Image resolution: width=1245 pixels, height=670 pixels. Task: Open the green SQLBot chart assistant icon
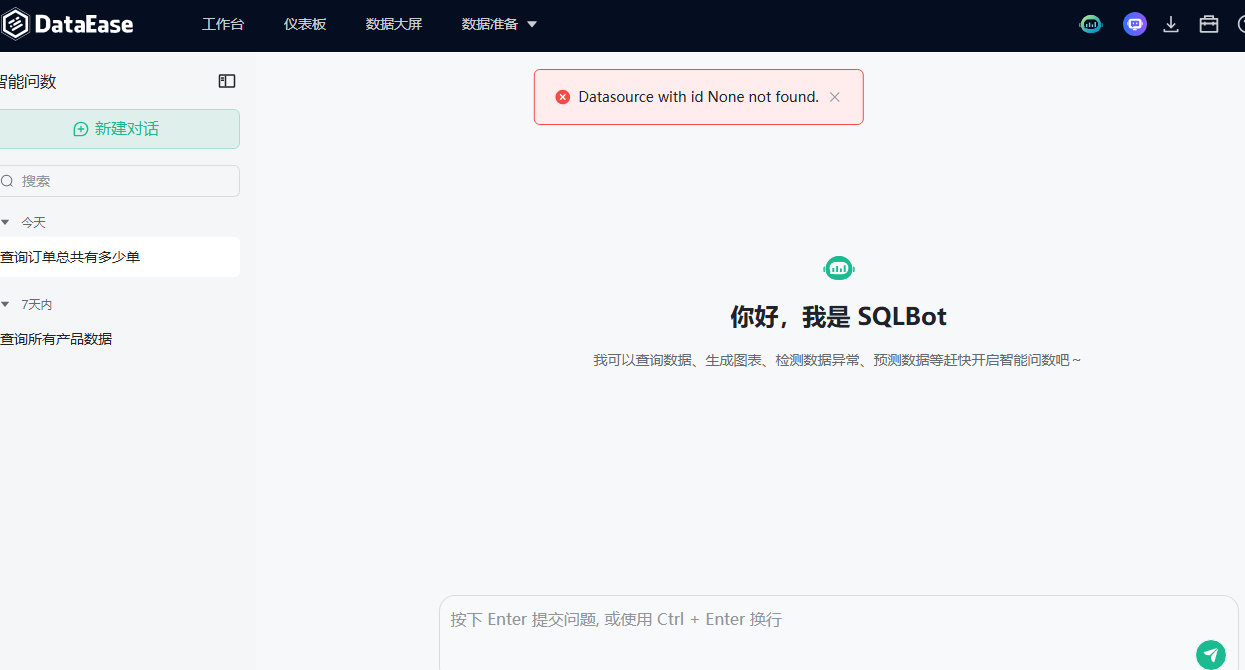point(1090,24)
